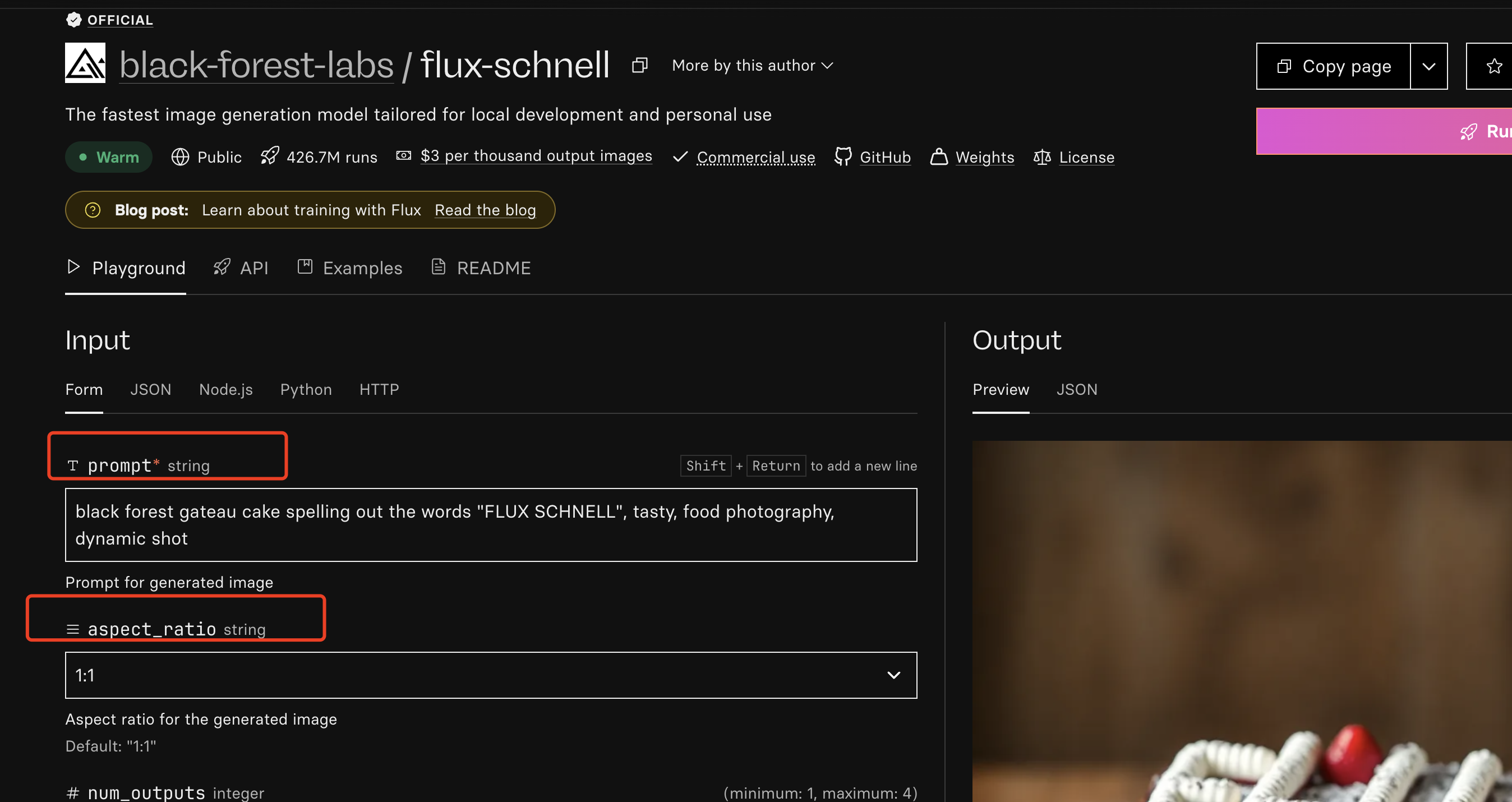Click the License scales icon
This screenshot has height=802, width=1512.
click(1042, 157)
